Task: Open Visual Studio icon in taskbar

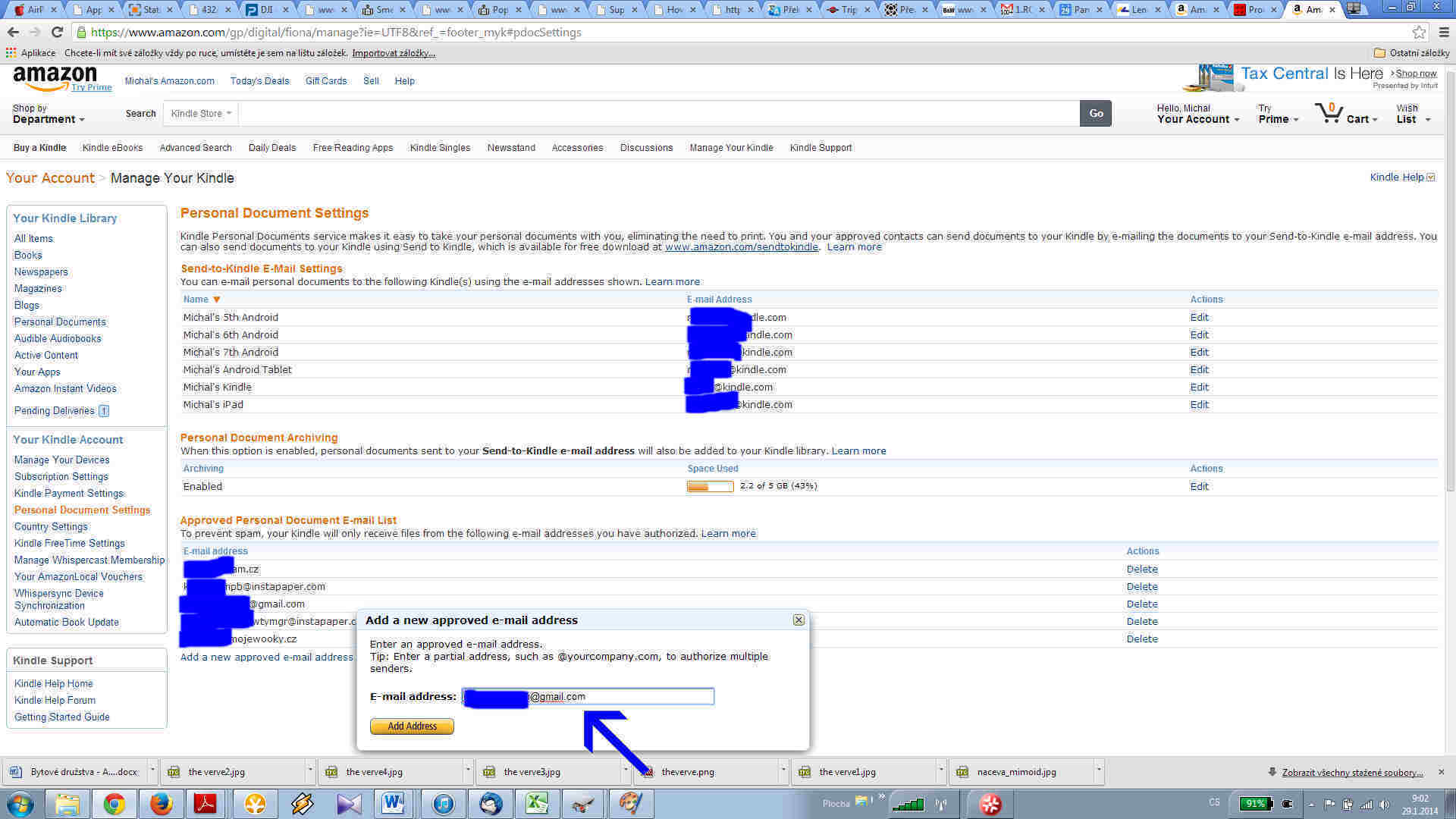Action: (x=349, y=803)
